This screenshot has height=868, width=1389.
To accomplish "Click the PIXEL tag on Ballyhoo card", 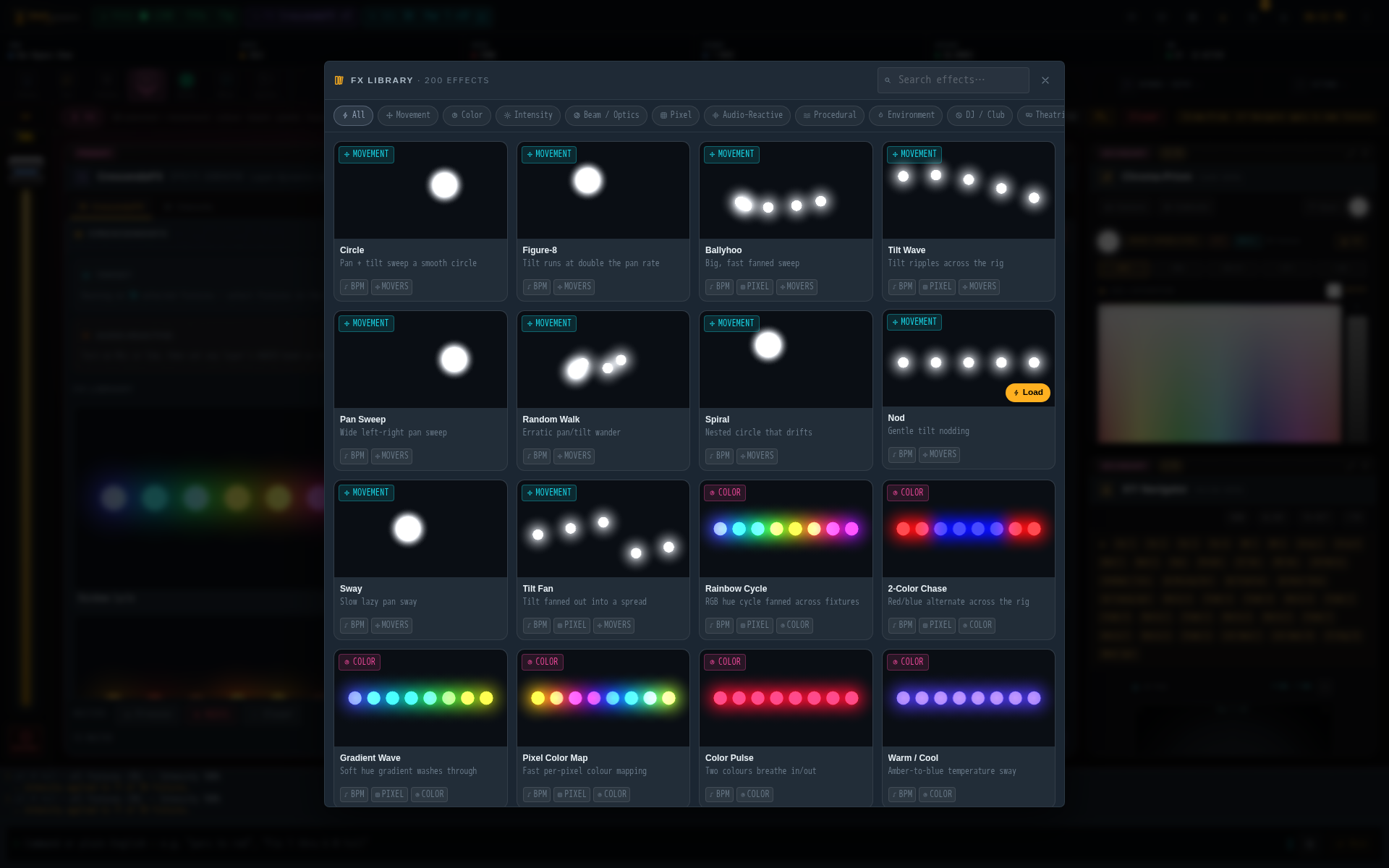I will [x=755, y=287].
